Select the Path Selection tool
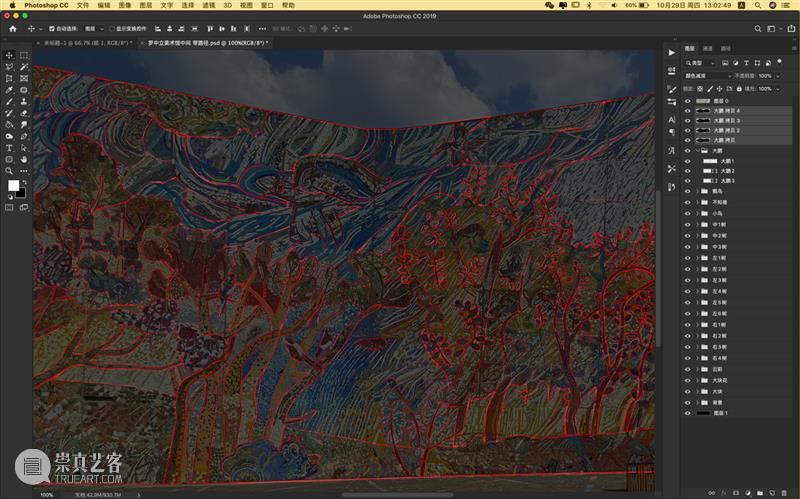Viewport: 800px width, 499px height. (24, 148)
